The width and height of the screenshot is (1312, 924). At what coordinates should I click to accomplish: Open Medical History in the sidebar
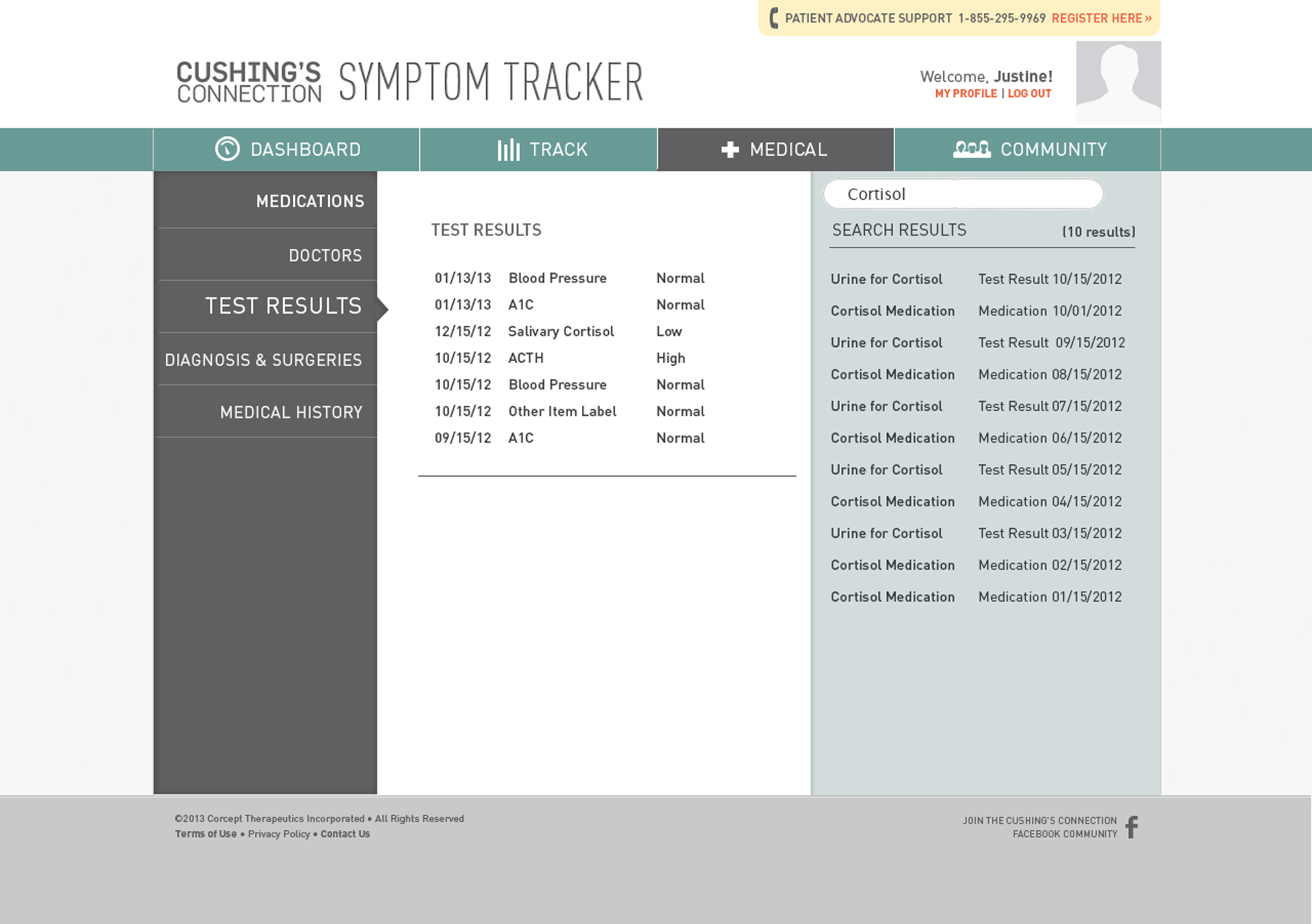(266, 412)
